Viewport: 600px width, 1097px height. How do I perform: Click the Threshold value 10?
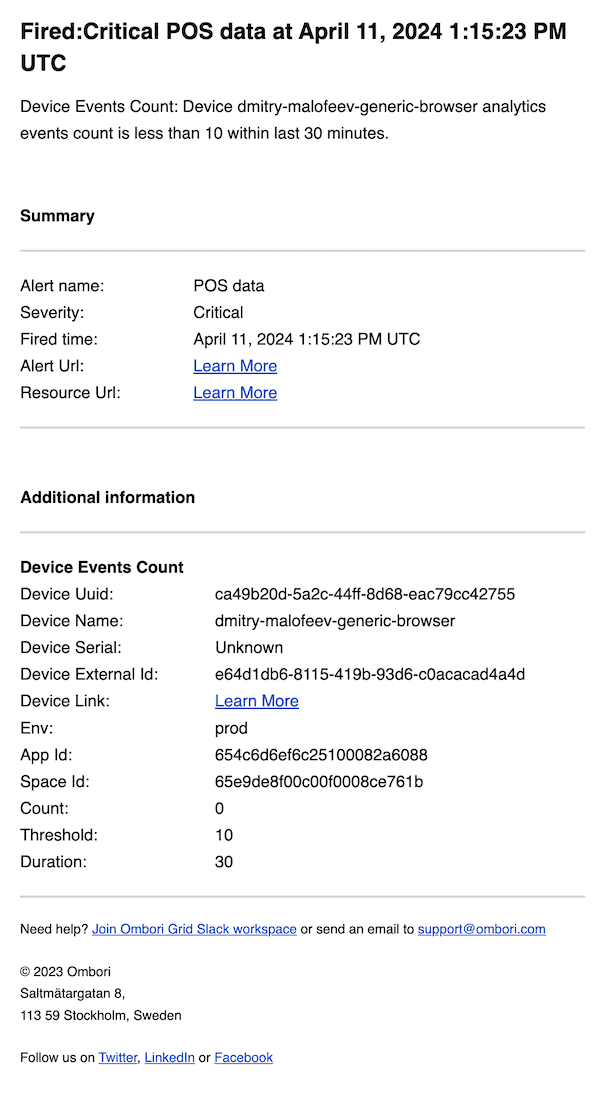click(x=224, y=835)
